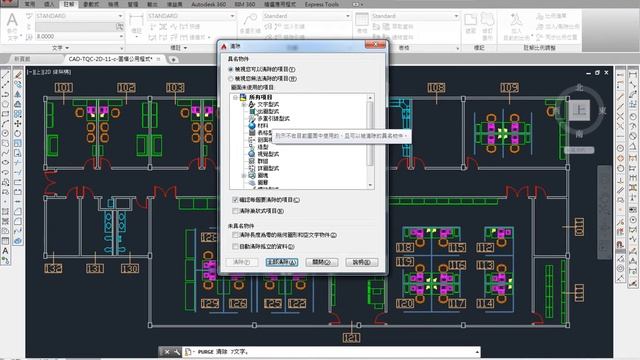Select 視覺型式 in purge tree
This screenshot has width=640, height=360.
point(268,154)
